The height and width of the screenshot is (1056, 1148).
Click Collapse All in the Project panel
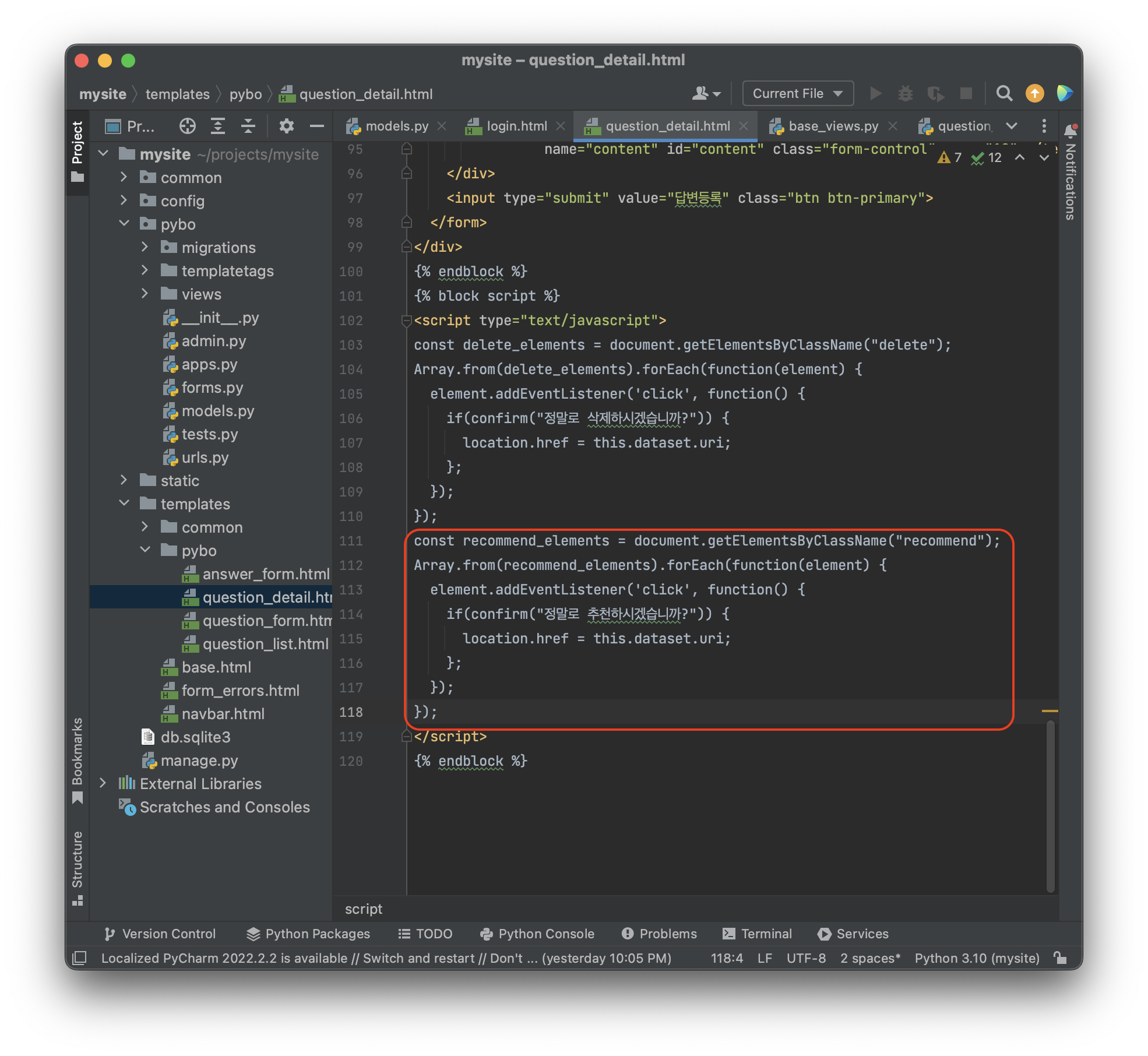tap(248, 126)
